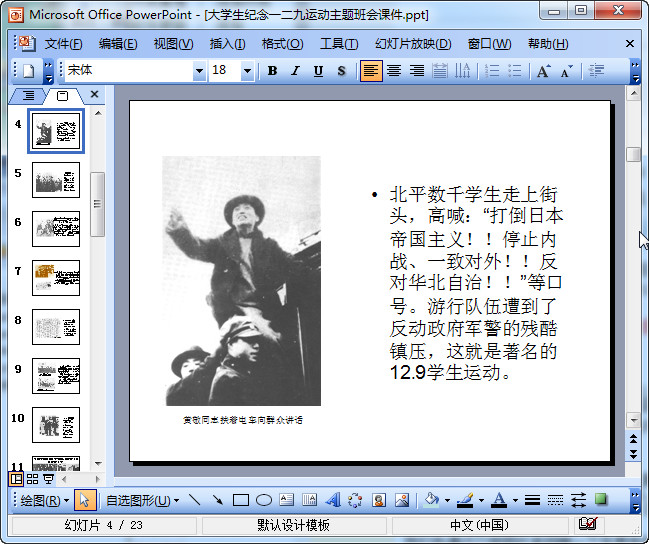
Task: Apply Font Color on drawing toolbar
Action: coord(499,500)
